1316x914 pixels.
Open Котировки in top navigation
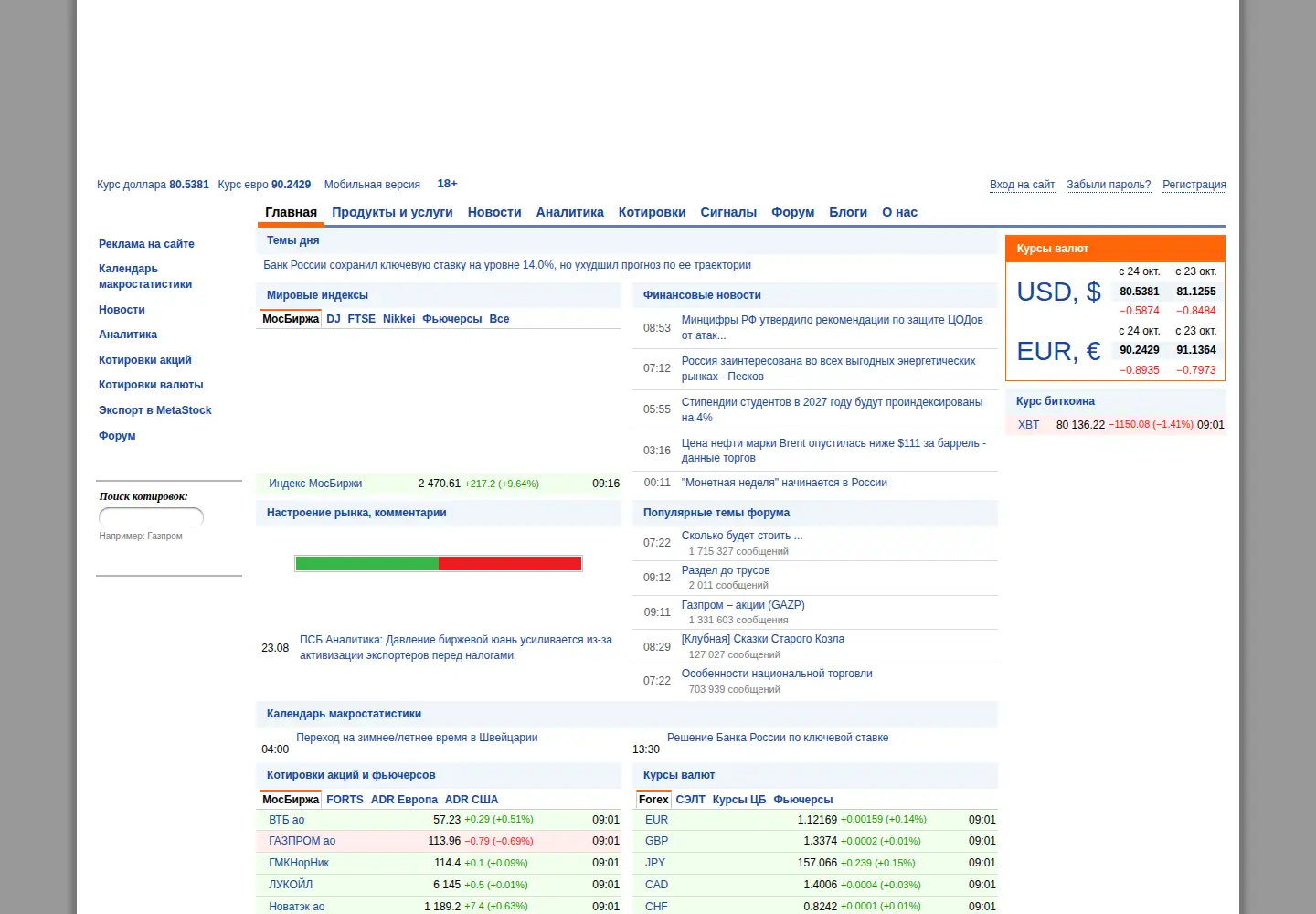(x=652, y=212)
